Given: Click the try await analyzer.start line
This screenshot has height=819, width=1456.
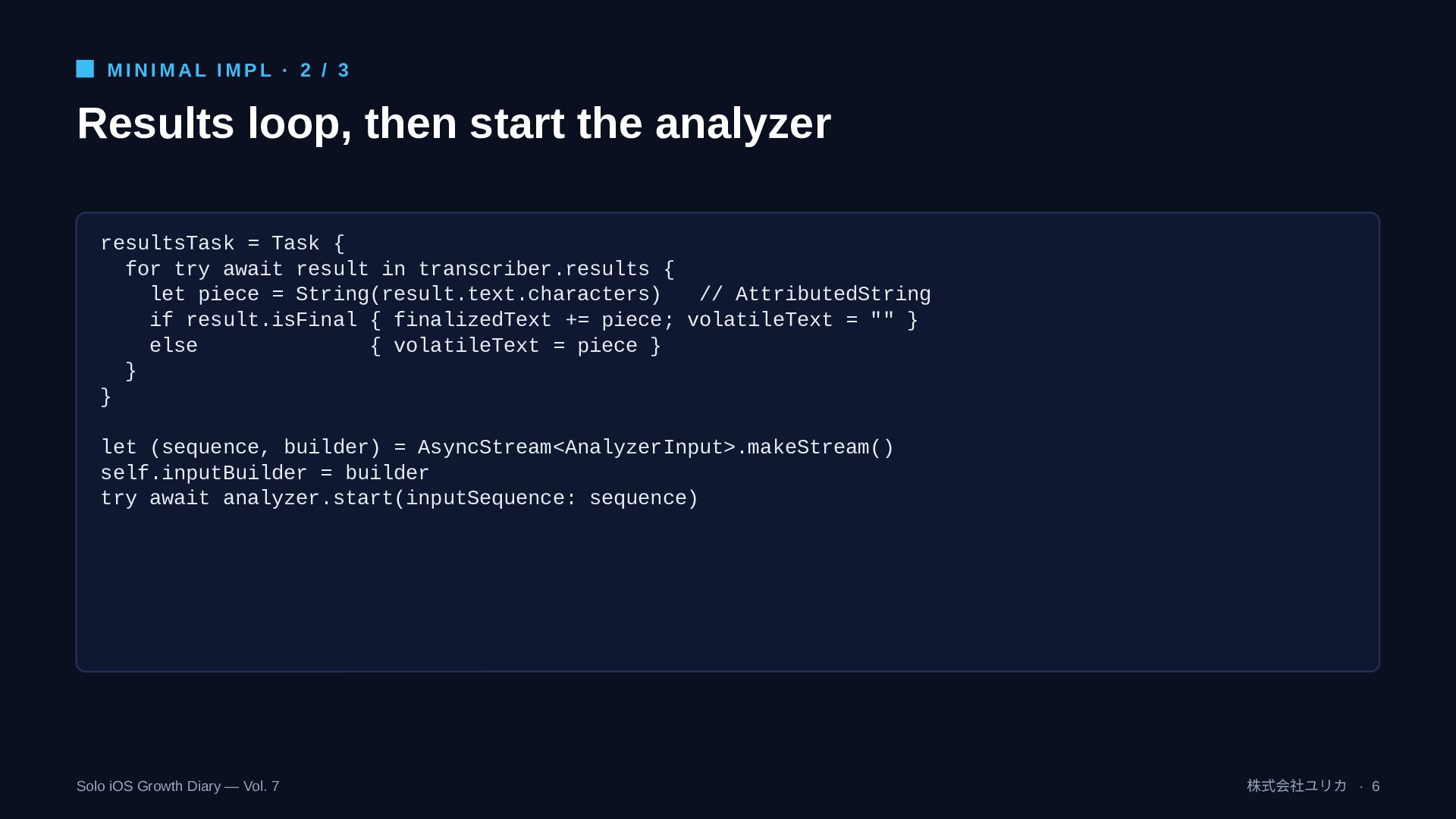Looking at the screenshot, I should point(399,498).
